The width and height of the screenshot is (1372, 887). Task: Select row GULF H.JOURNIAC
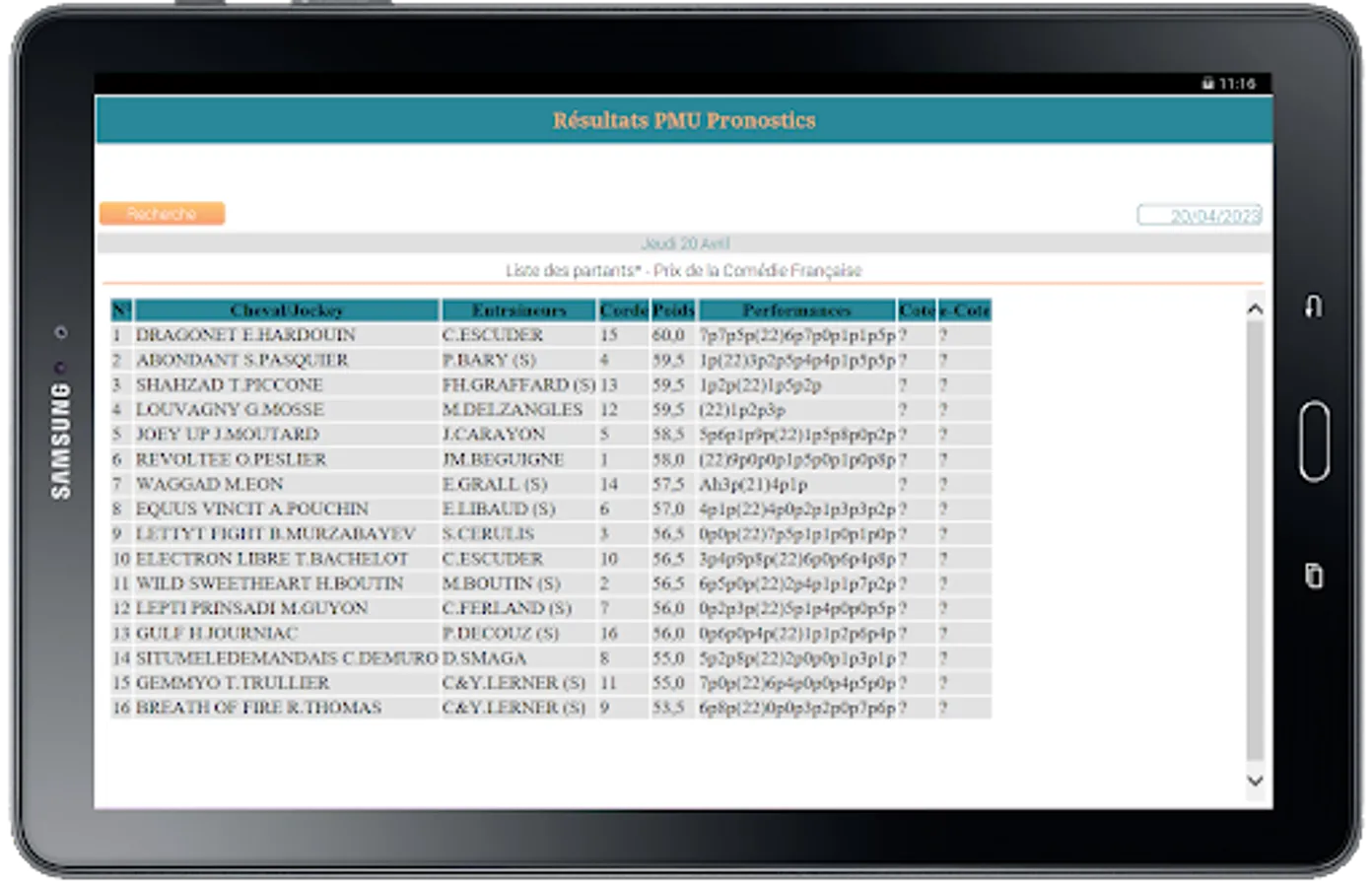pos(551,633)
